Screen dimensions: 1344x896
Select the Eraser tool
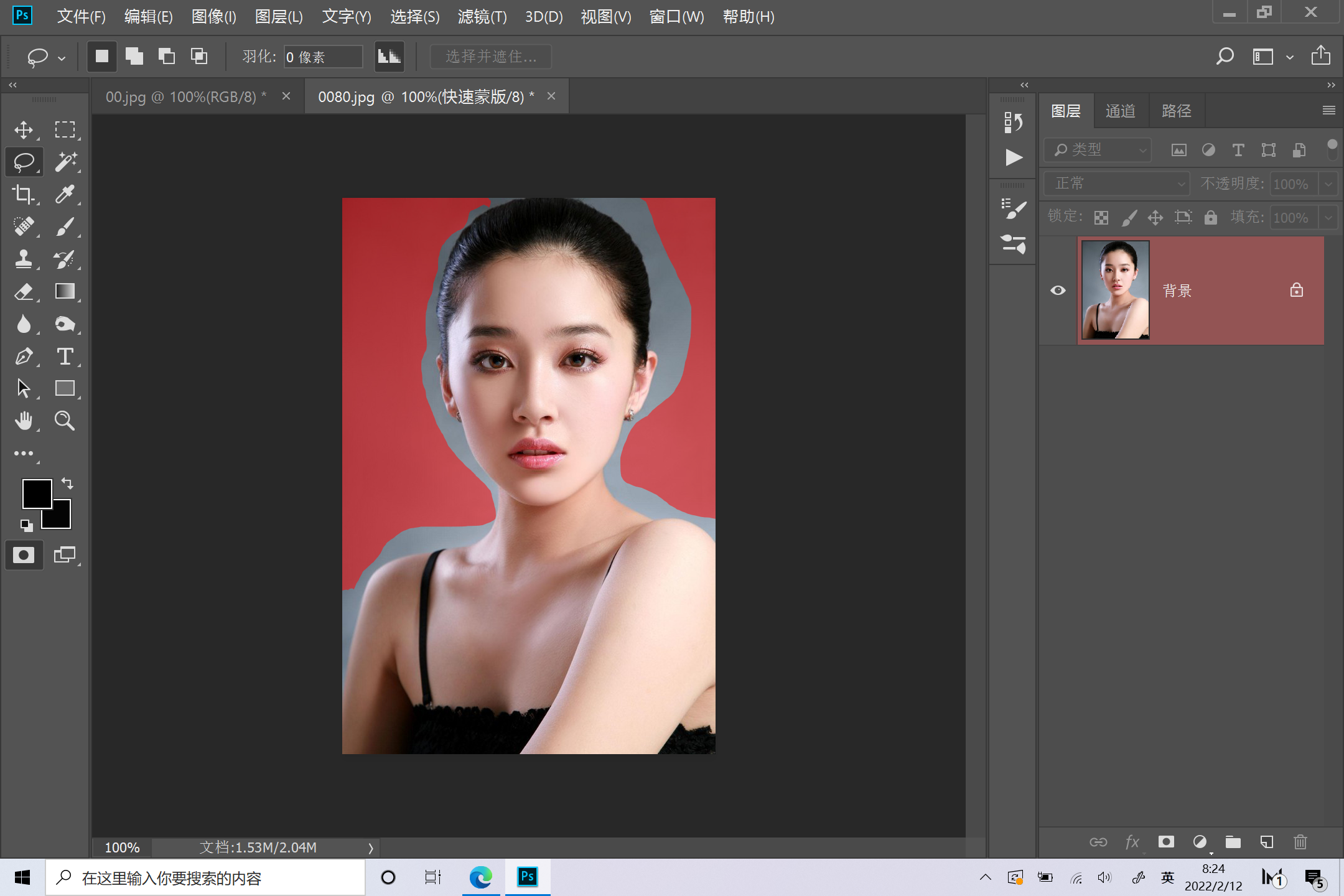click(24, 291)
